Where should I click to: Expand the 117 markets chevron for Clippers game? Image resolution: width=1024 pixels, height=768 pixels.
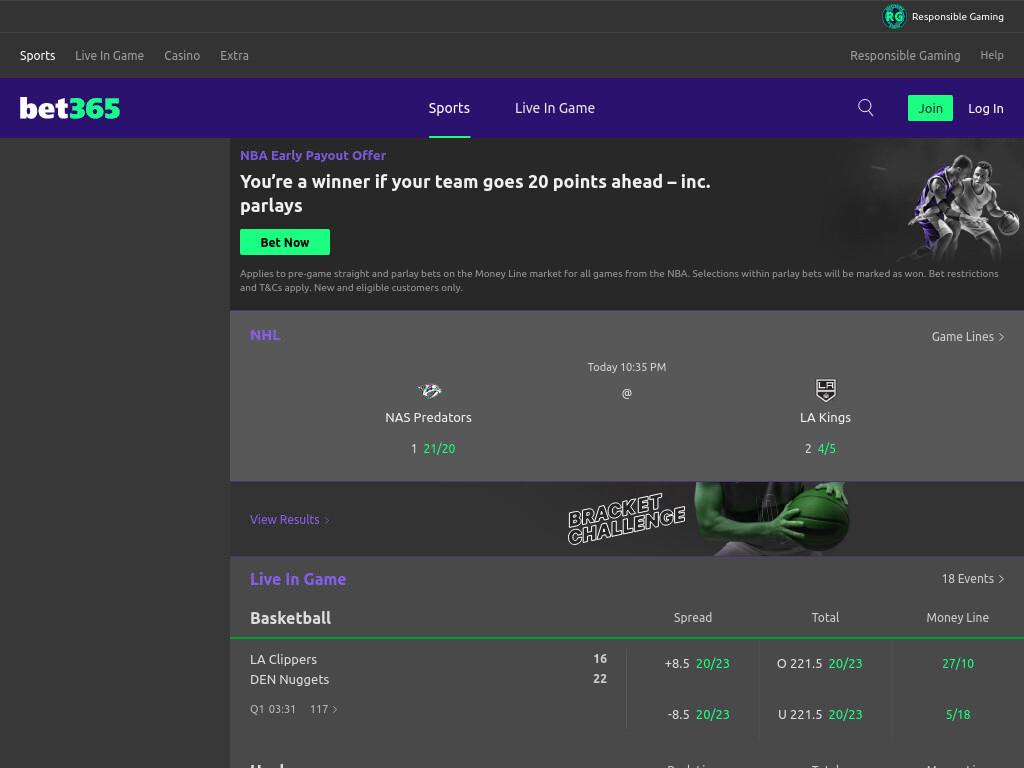click(323, 709)
